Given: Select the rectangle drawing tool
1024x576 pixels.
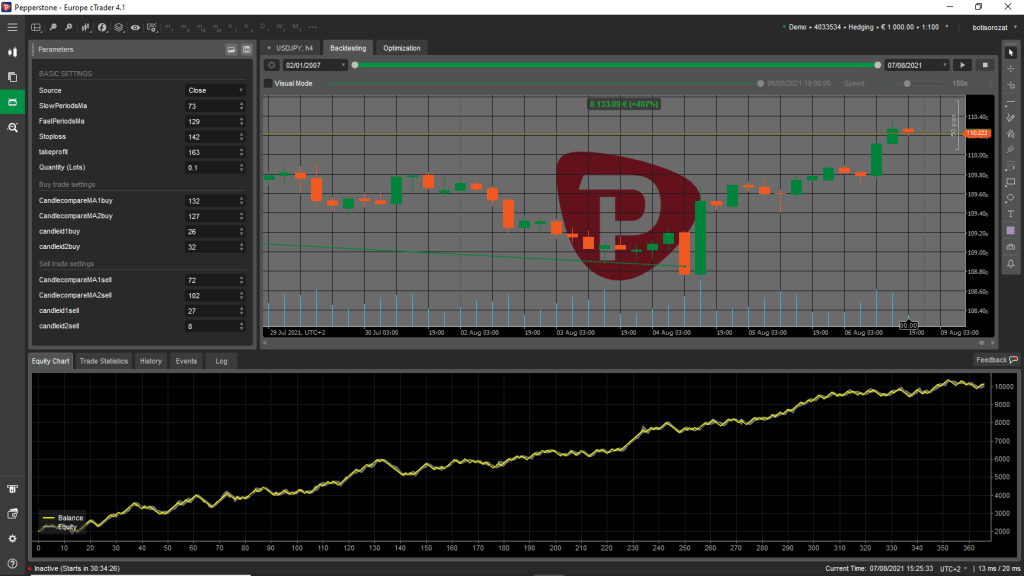Looking at the screenshot, I should (1011, 181).
